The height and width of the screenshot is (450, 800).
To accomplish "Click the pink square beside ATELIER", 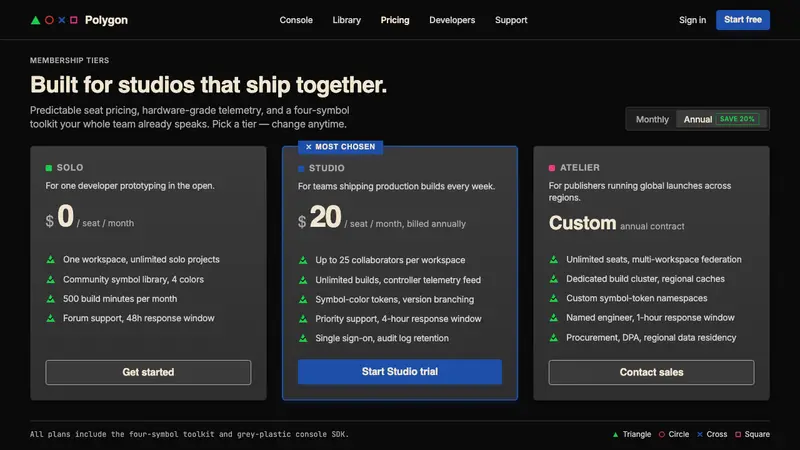I will (x=552, y=168).
